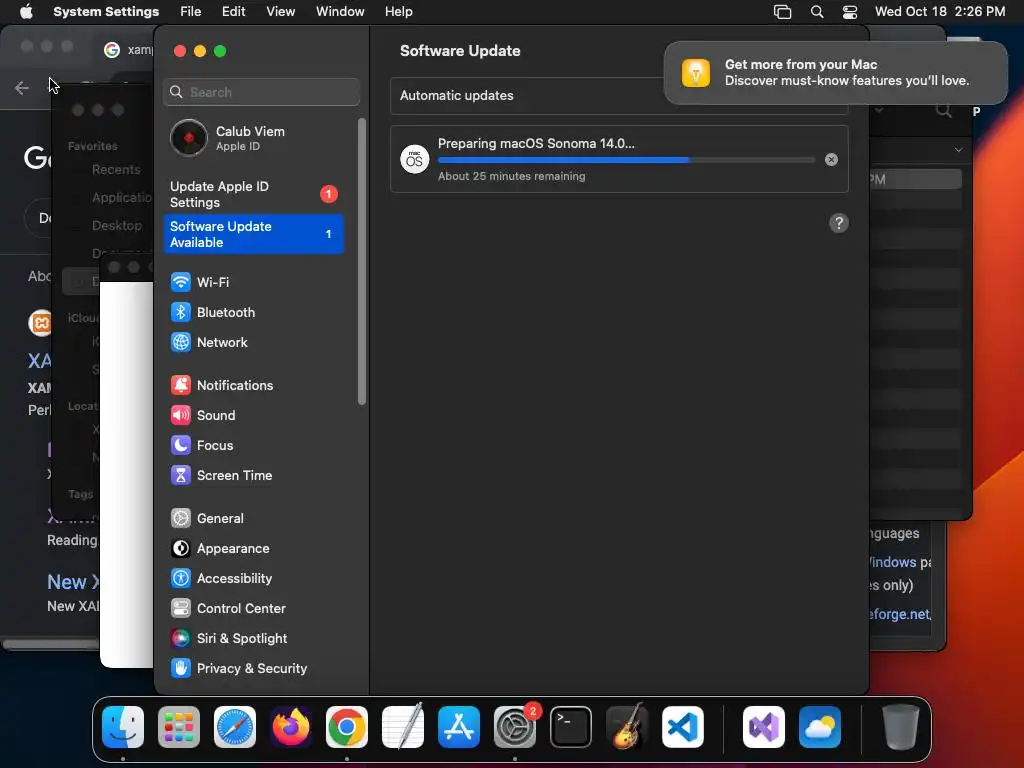Select Update Apple ID Settings item
This screenshot has height=768, width=1024.
tap(253, 195)
